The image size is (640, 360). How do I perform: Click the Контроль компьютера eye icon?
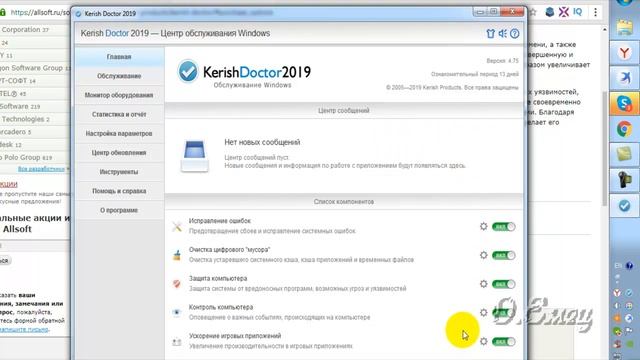click(x=177, y=313)
